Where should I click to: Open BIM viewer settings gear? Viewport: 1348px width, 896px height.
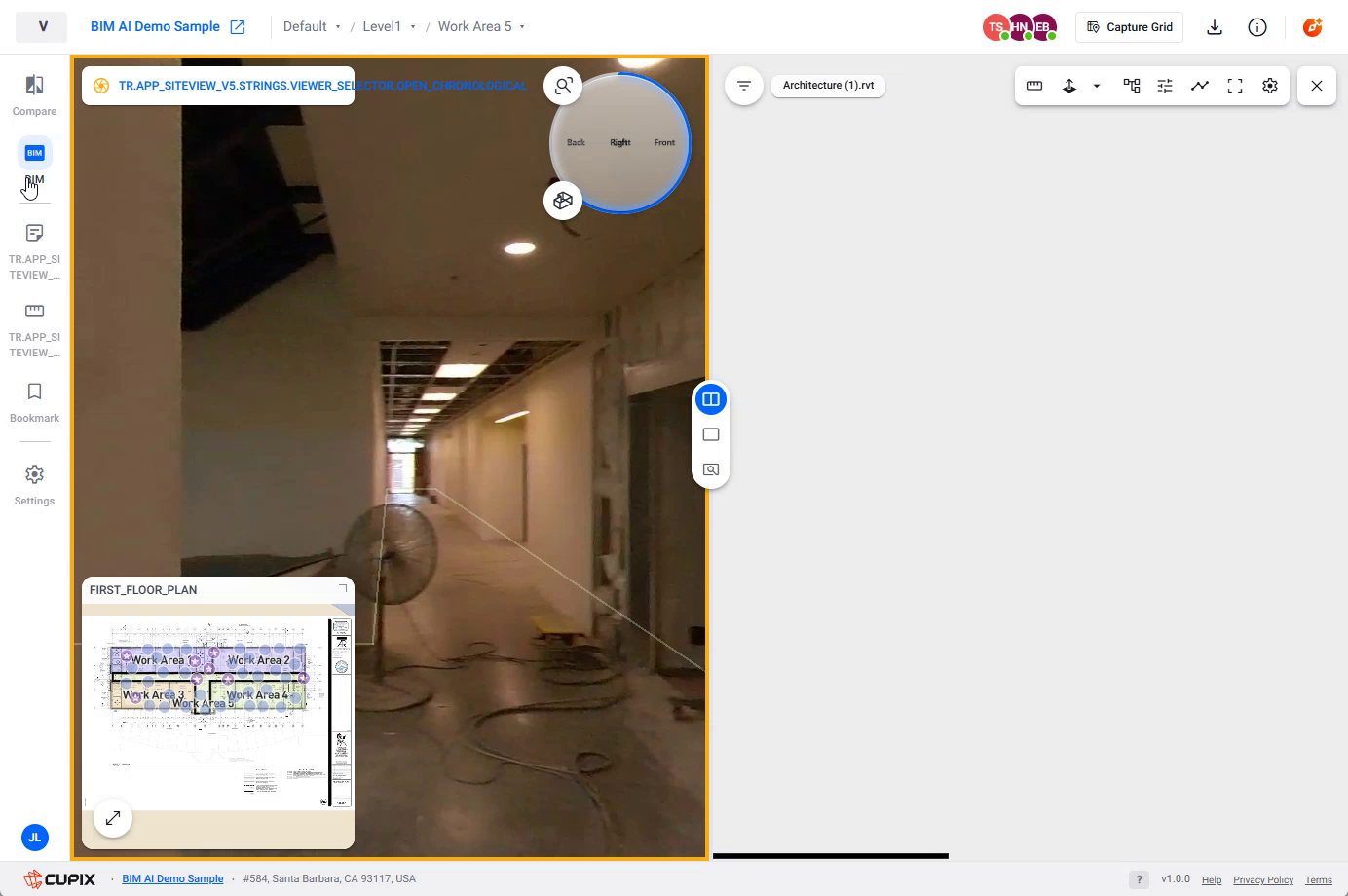click(1270, 86)
